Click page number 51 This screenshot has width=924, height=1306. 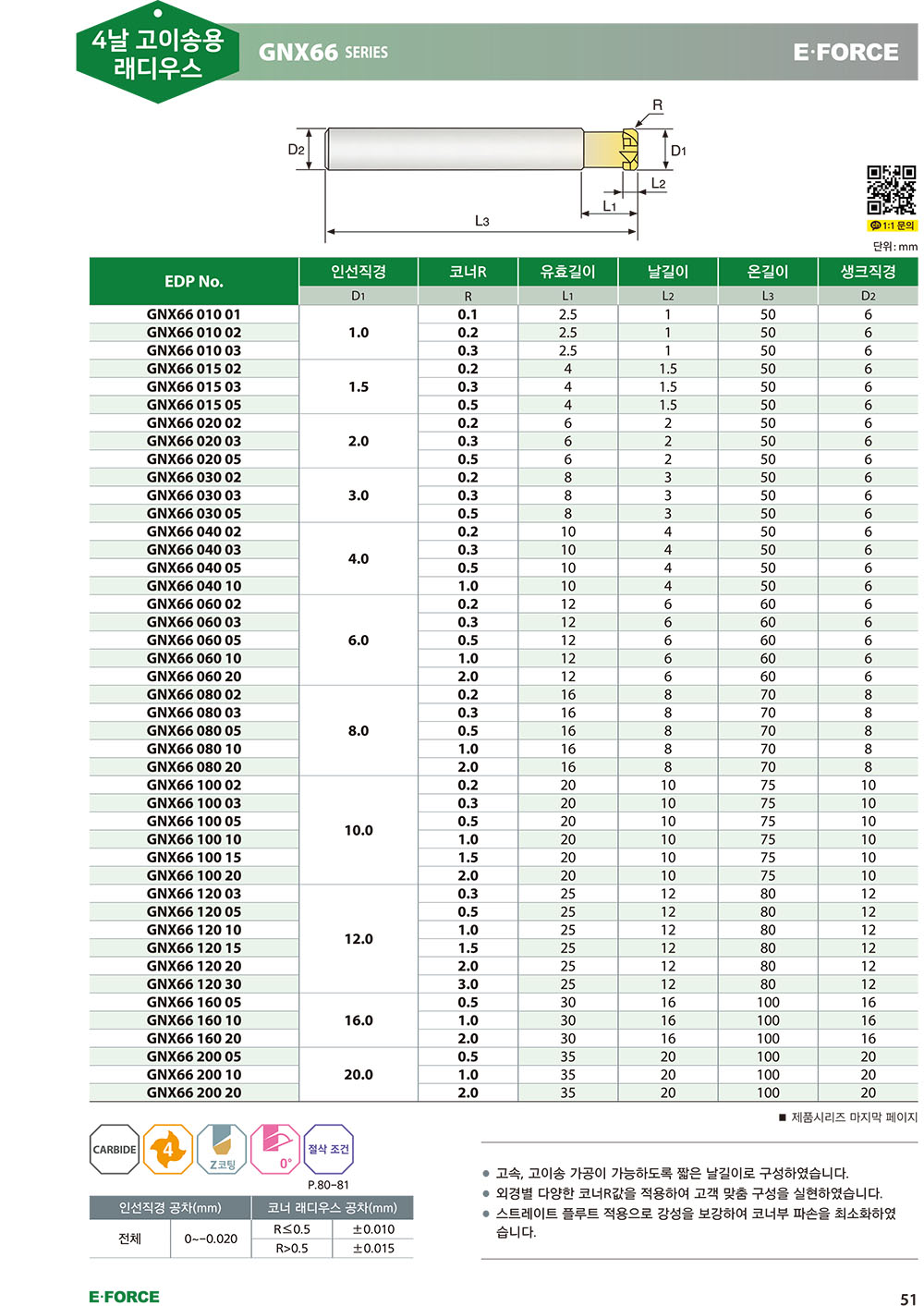click(908, 1298)
